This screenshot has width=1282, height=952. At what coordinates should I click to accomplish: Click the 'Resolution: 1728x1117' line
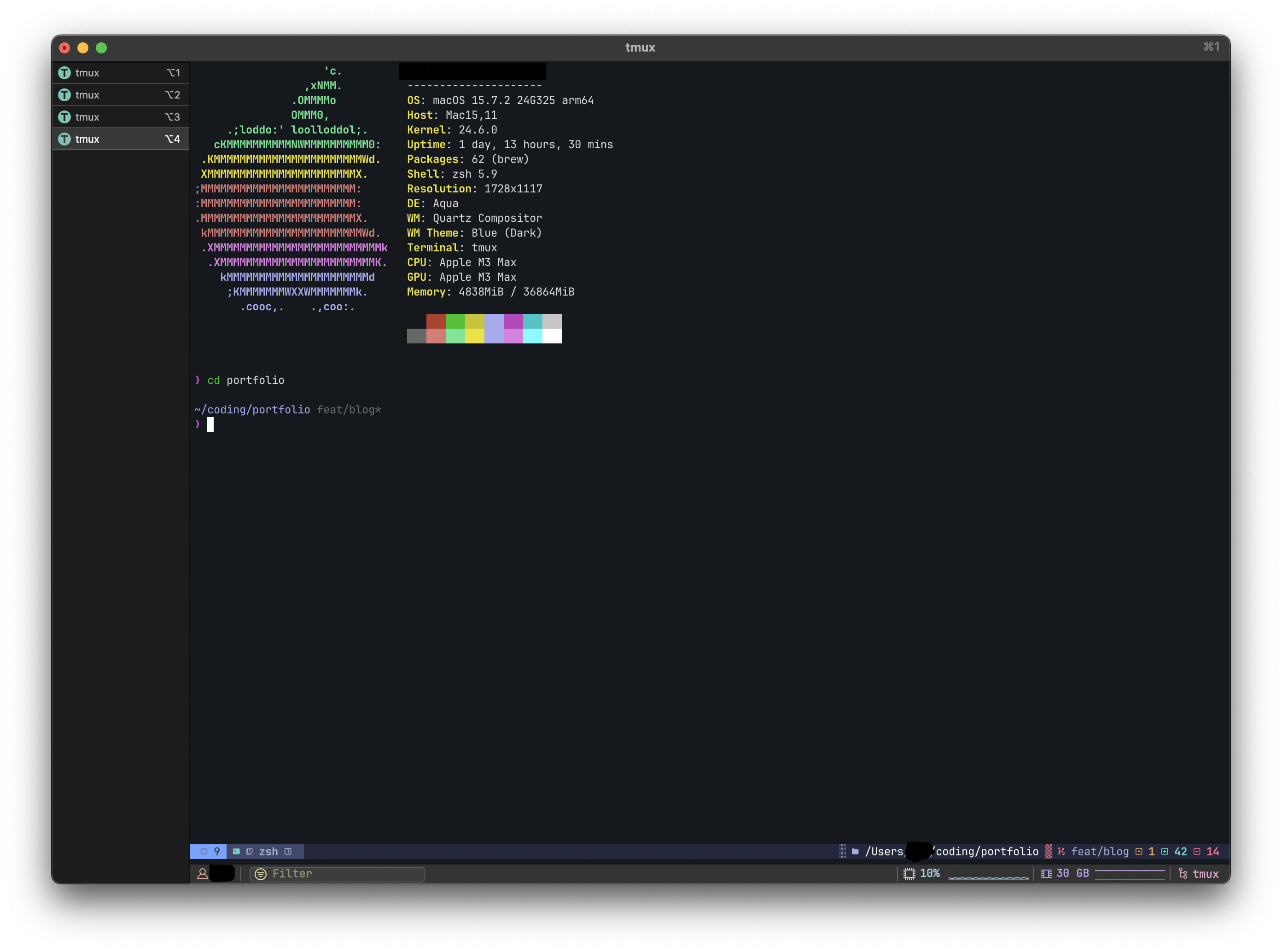pyautogui.click(x=474, y=188)
